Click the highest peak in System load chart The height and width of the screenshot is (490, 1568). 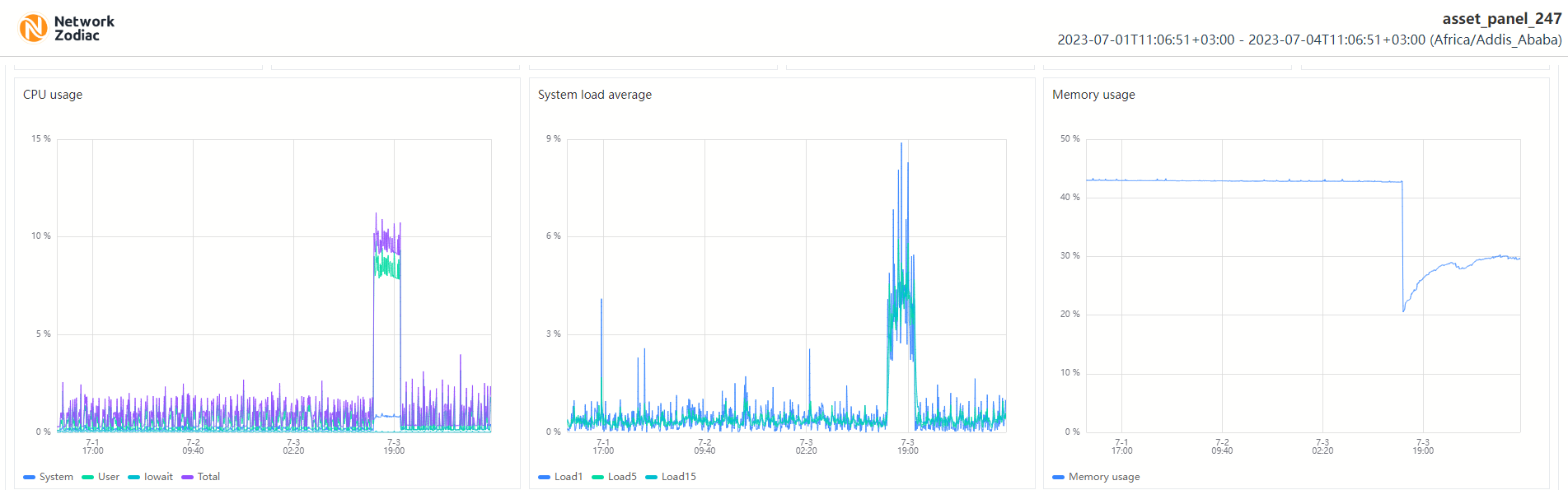tap(901, 144)
